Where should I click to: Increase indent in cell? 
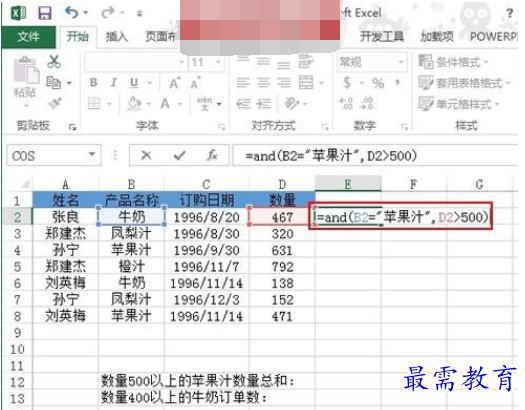(x=264, y=104)
